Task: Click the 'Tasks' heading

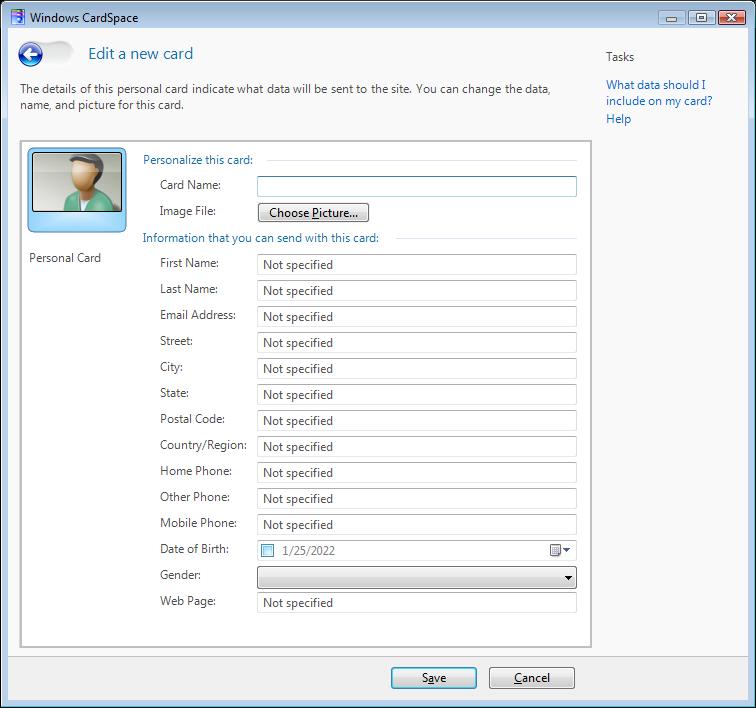Action: coord(620,57)
